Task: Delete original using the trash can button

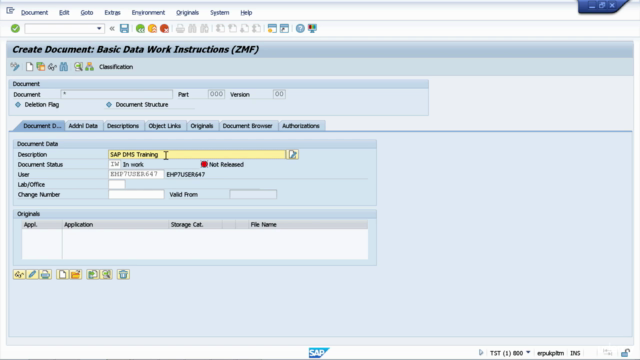Action: coord(123,274)
